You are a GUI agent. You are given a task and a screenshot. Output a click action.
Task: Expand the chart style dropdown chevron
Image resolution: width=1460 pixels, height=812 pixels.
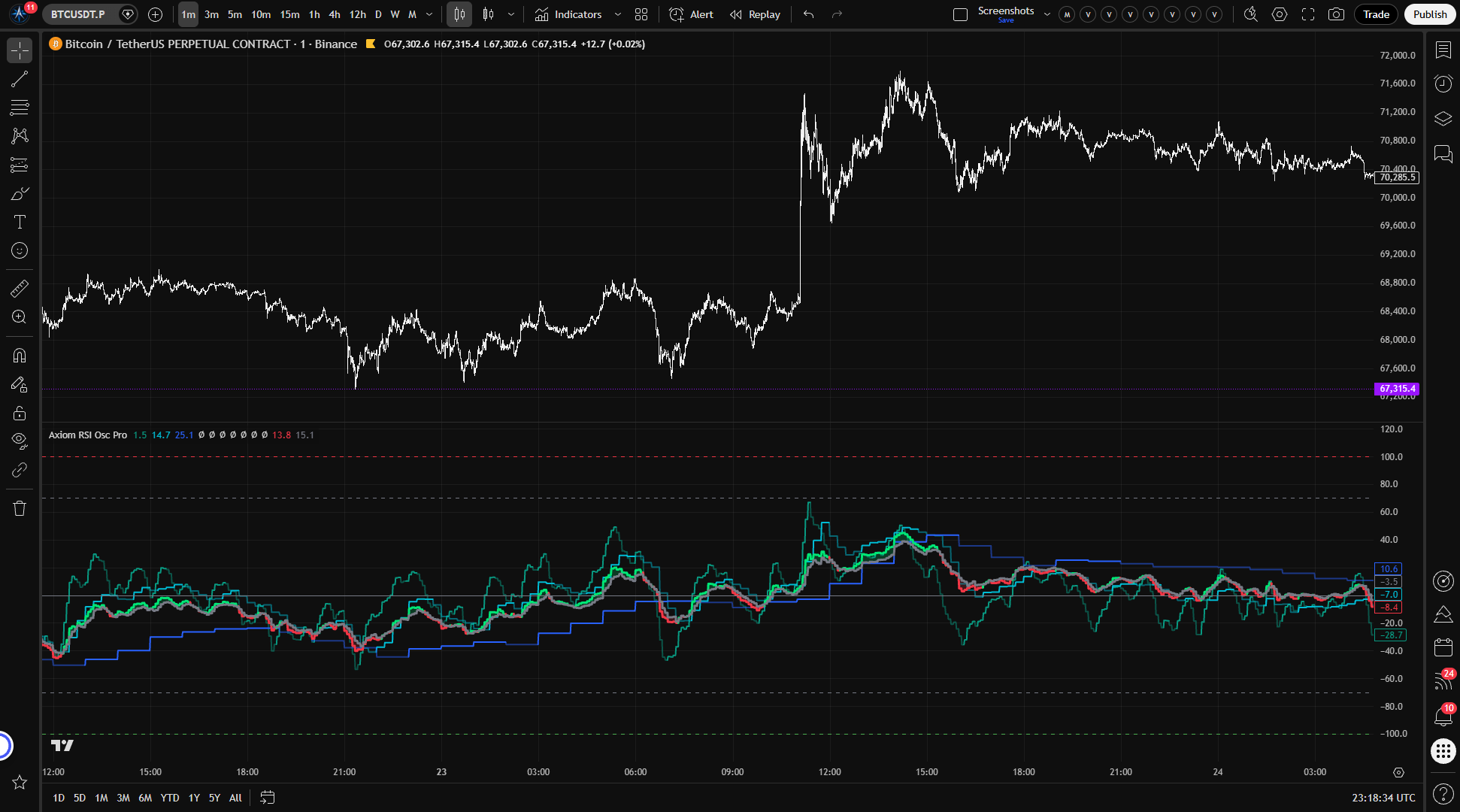[x=511, y=14]
